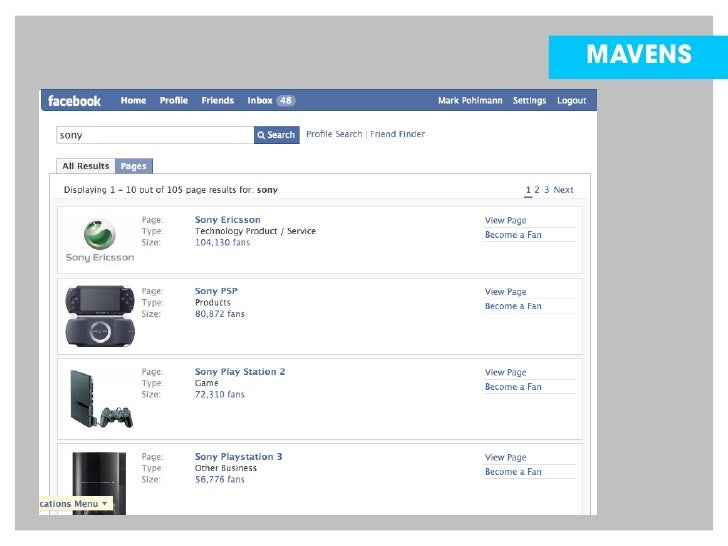Open Sony Play Station 2 title
The image size is (728, 546).
240,372
